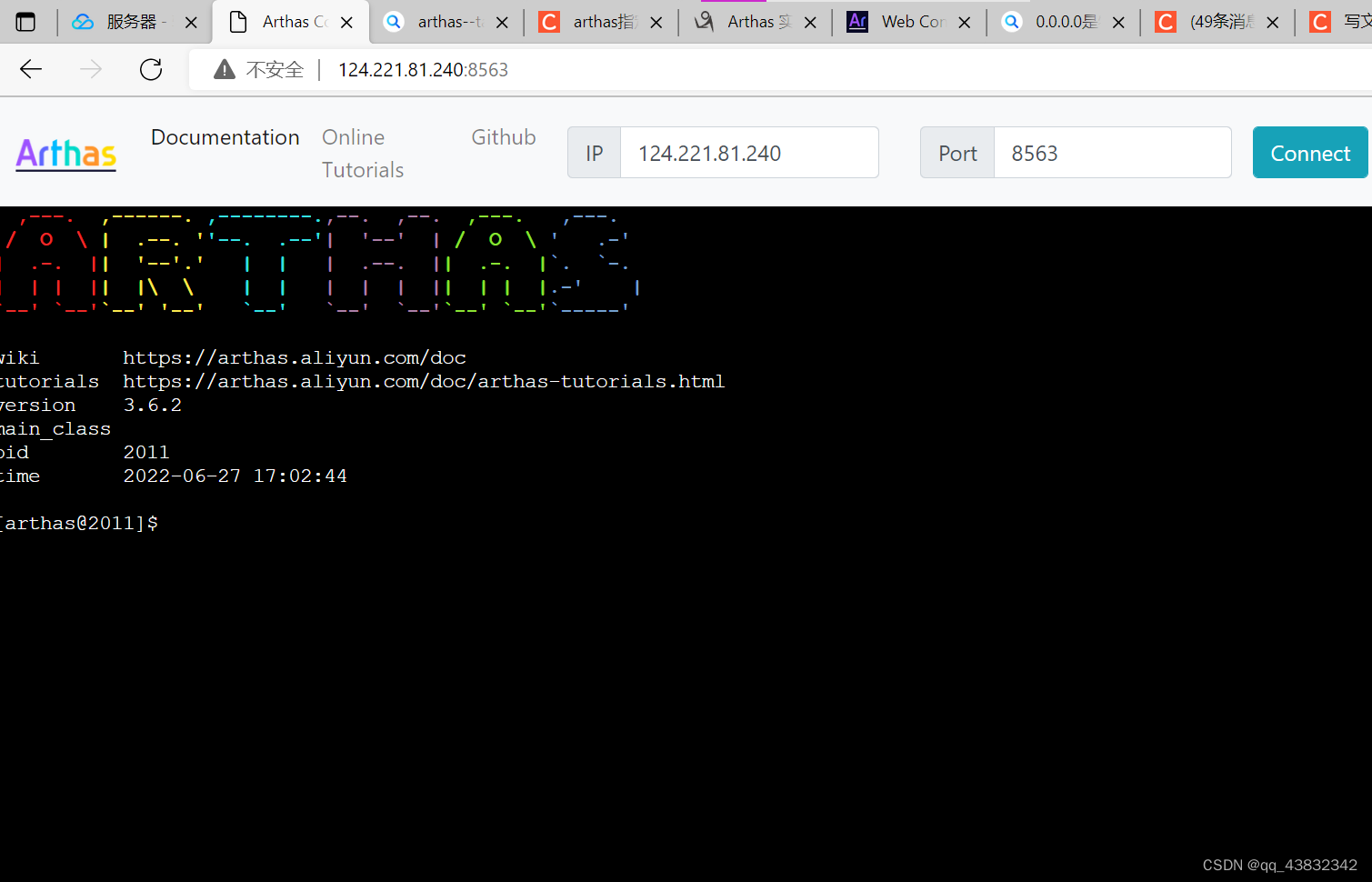Click the address bar URL
The height and width of the screenshot is (882, 1372).
coord(423,70)
